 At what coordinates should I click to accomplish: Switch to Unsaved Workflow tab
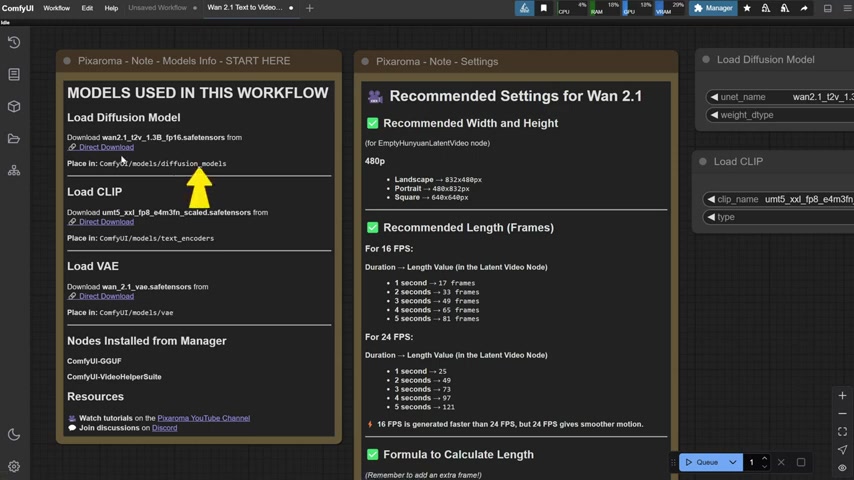[157, 8]
